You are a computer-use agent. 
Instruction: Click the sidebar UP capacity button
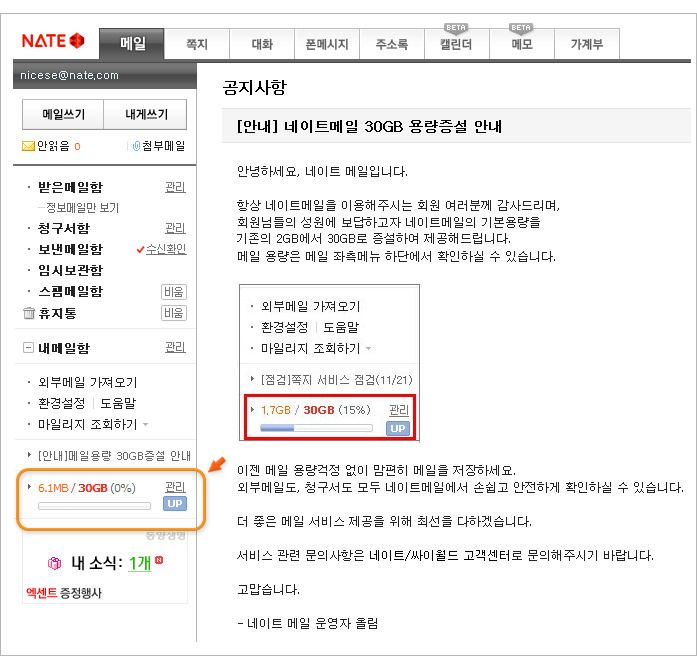pos(175,504)
